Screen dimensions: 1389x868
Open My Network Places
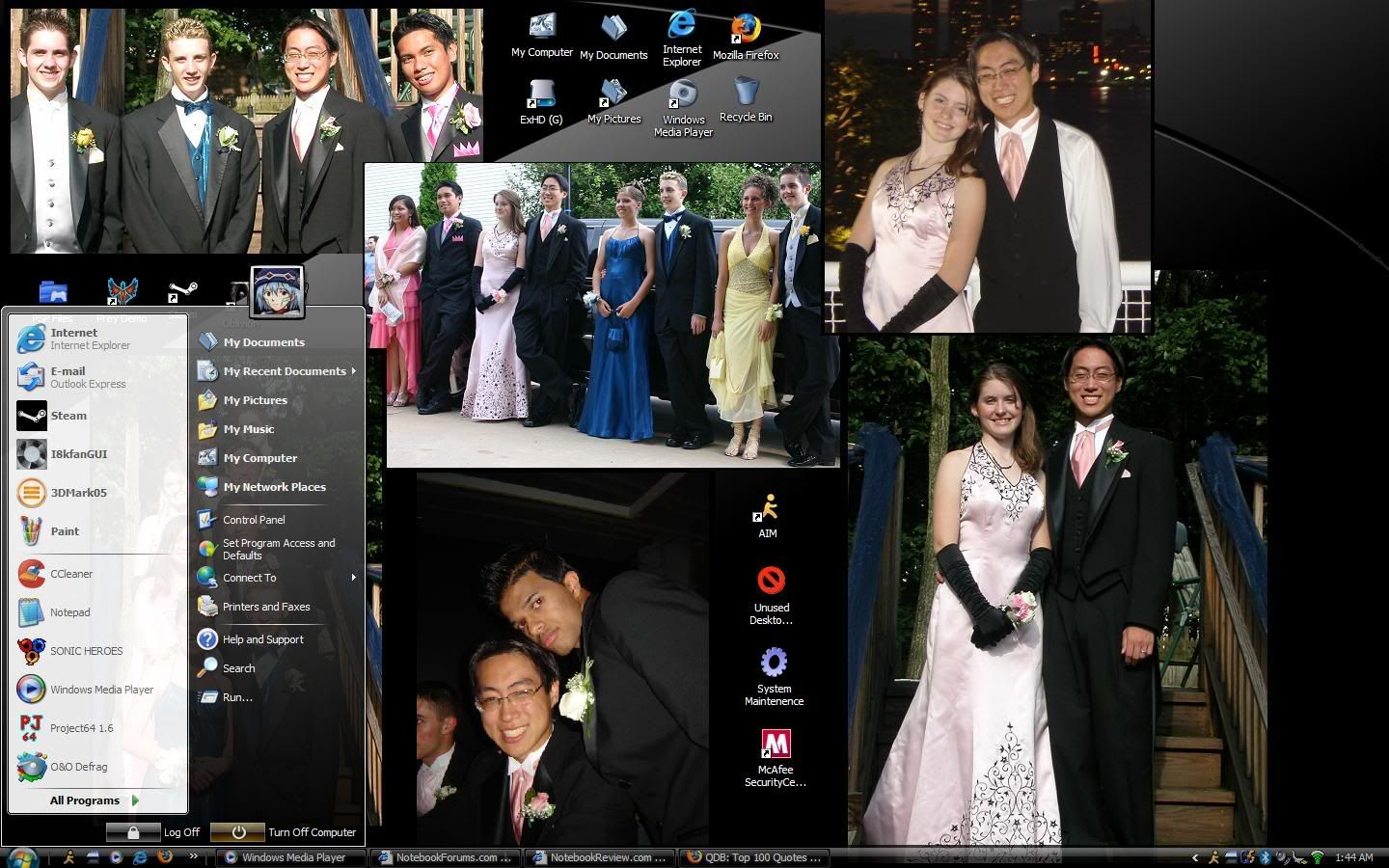click(277, 487)
